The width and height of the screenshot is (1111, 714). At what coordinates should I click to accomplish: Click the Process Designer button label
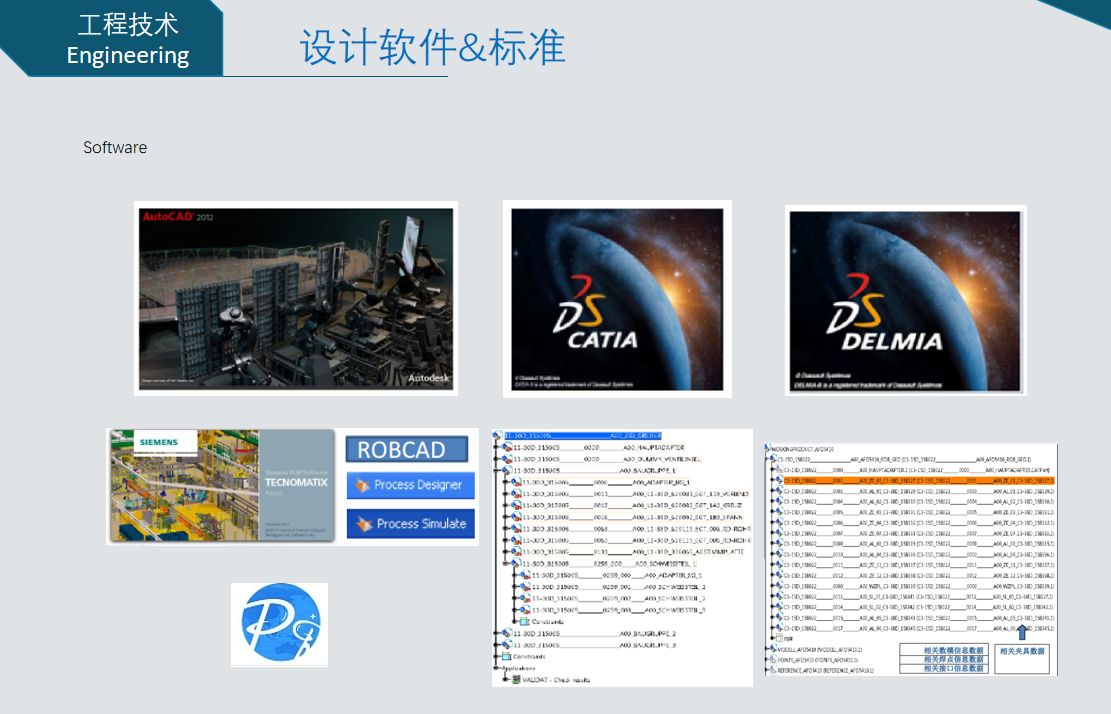(418, 485)
